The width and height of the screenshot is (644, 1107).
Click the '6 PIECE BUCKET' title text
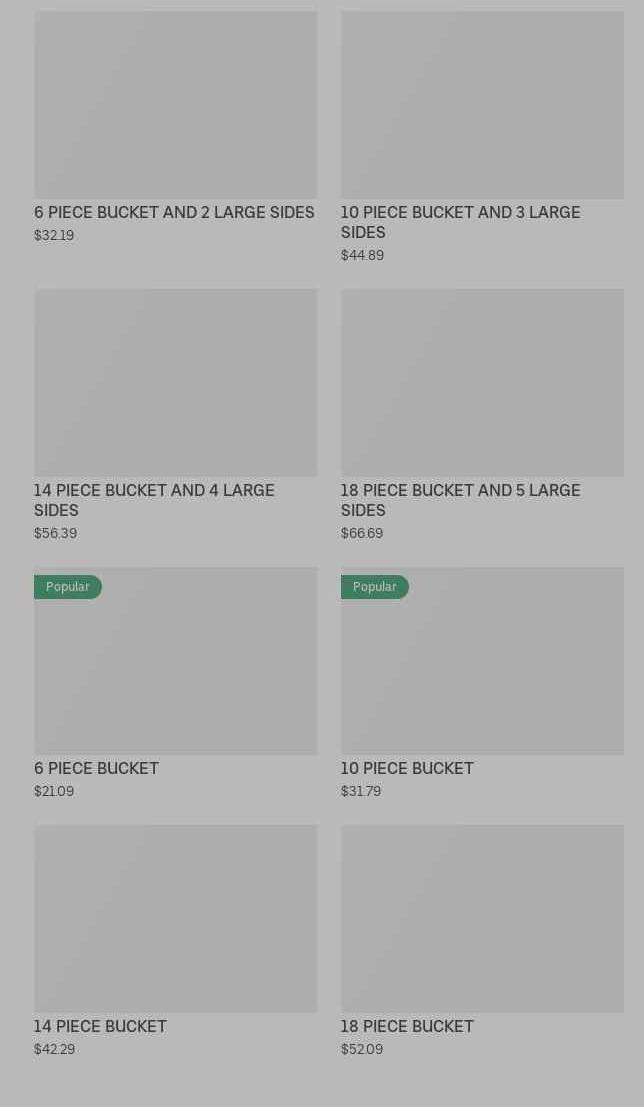96,768
